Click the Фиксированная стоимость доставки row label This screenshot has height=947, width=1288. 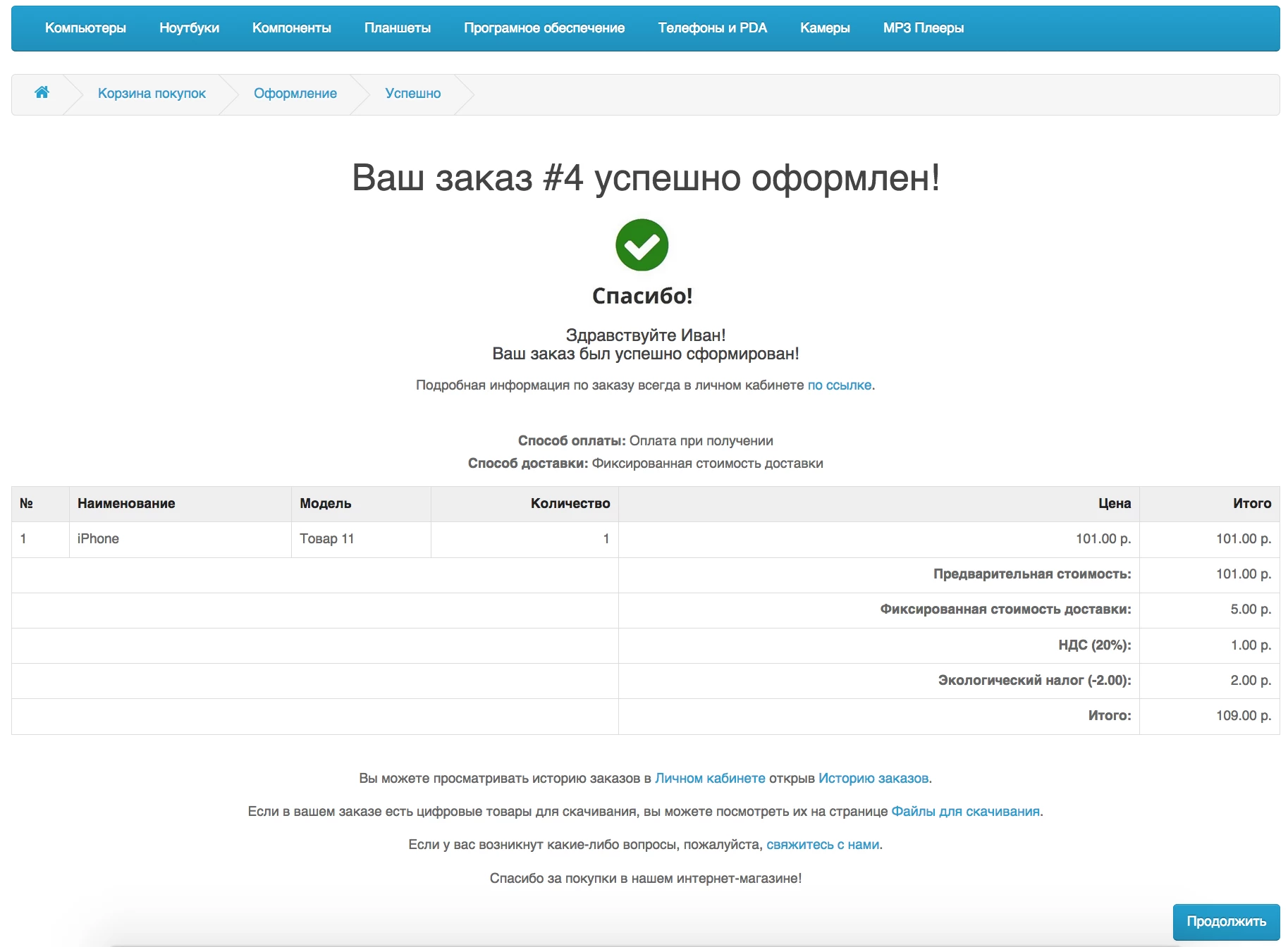(x=1005, y=609)
